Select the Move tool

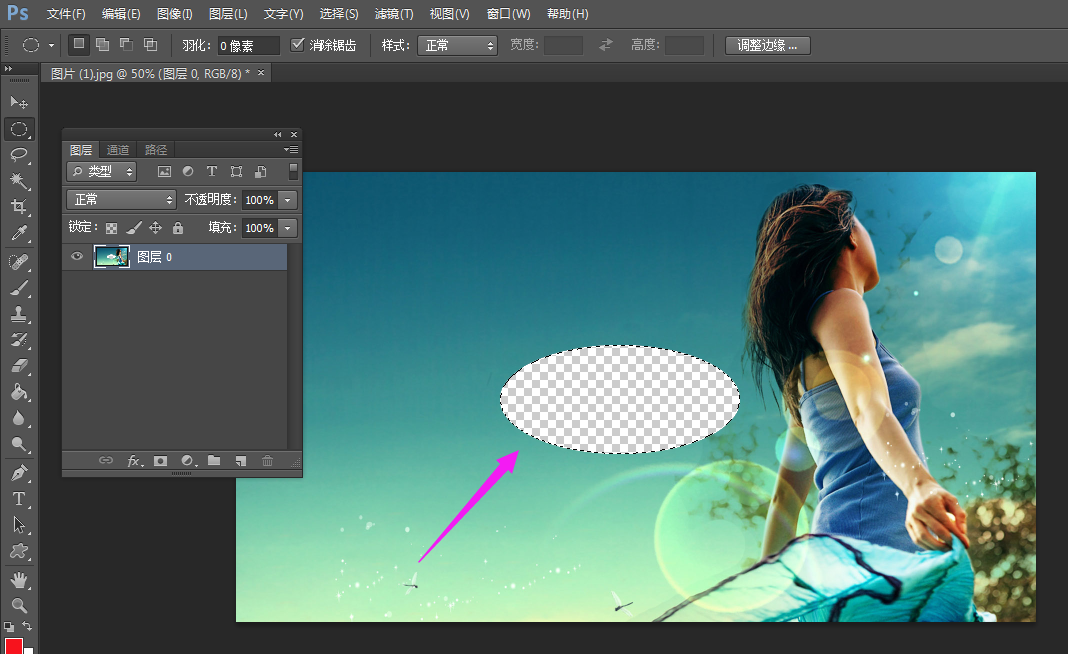coord(19,103)
